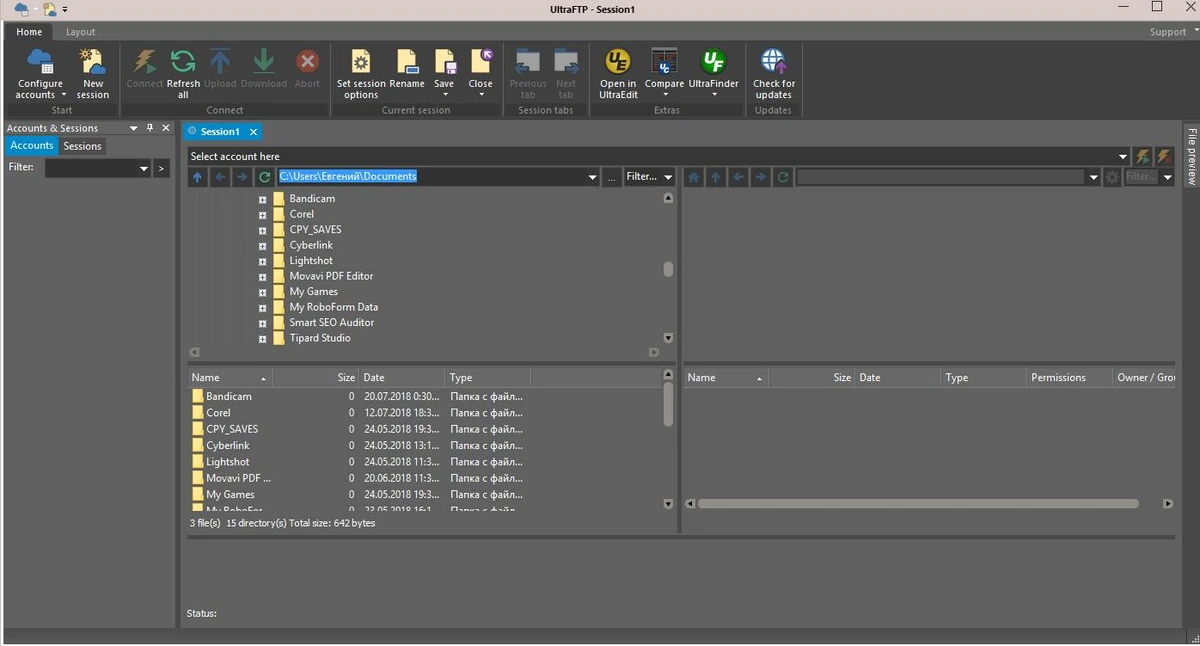Pin the Accounts & Sessions panel
The height and width of the screenshot is (646, 1200).
click(x=150, y=128)
